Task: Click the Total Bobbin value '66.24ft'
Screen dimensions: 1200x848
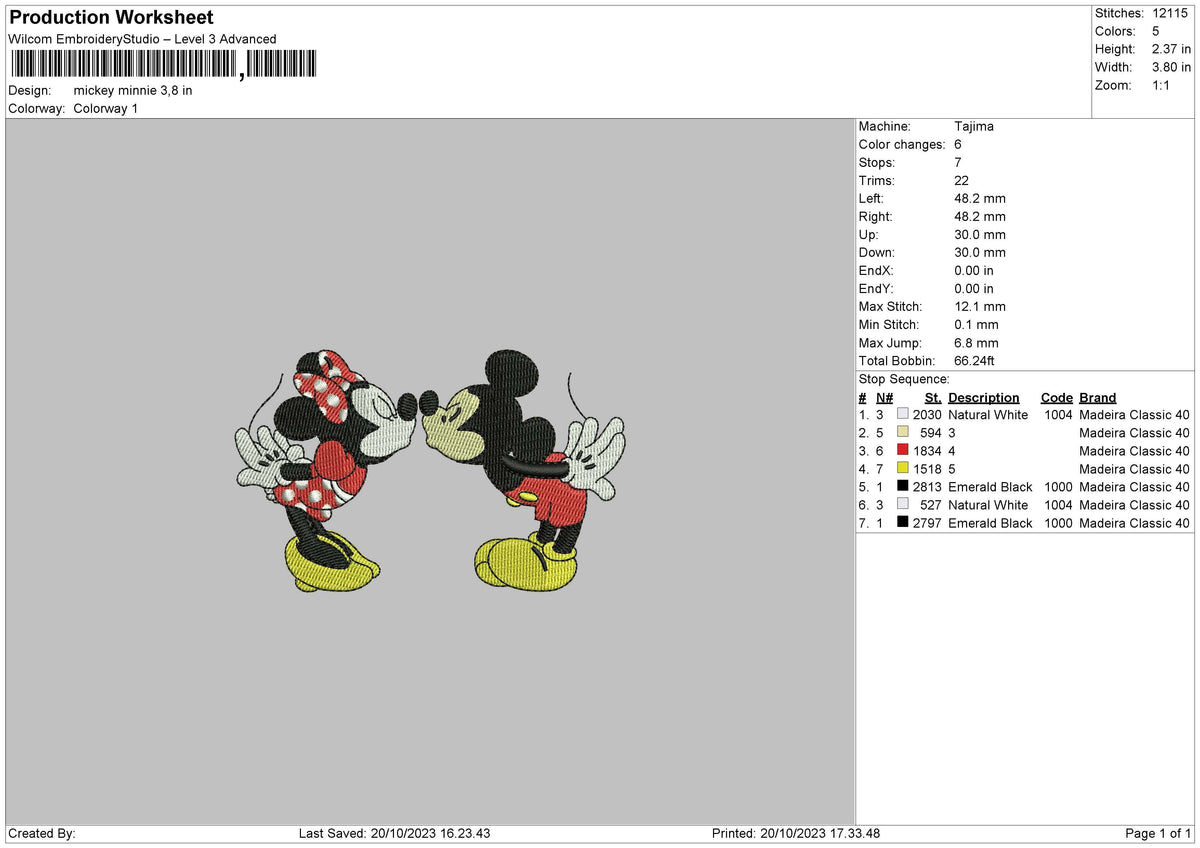Action: [x=975, y=360]
